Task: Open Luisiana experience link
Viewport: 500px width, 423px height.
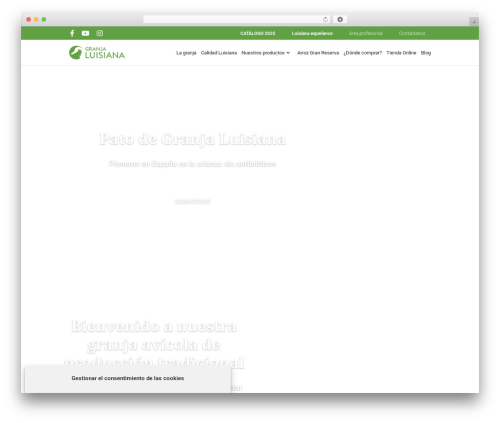Action: tap(312, 33)
